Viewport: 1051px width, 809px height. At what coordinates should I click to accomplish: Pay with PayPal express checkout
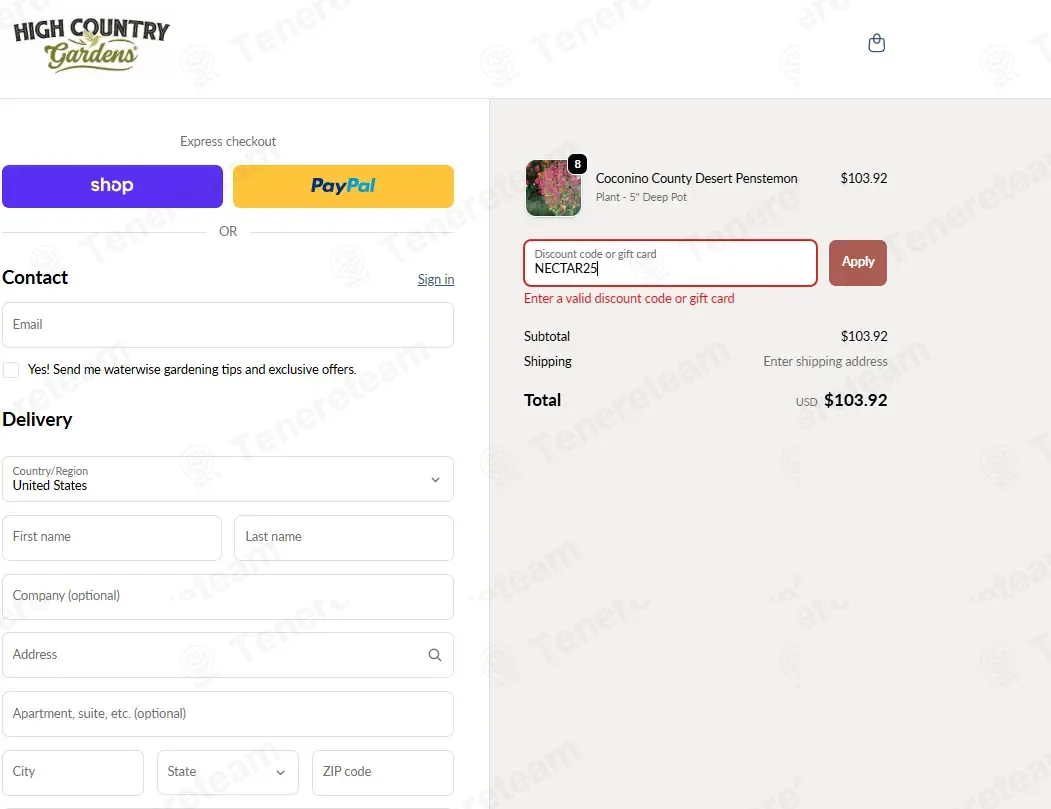pos(343,186)
